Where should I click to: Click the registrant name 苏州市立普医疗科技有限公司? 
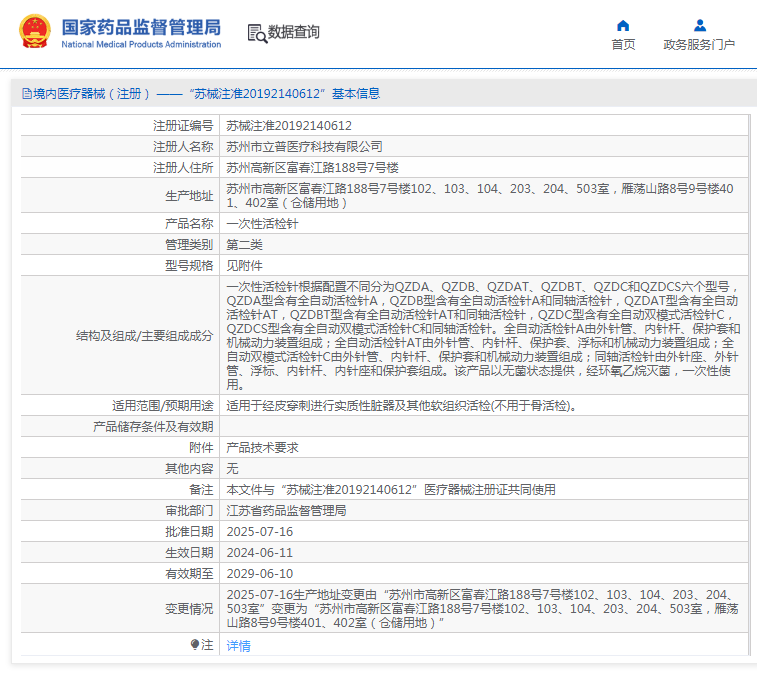304,146
